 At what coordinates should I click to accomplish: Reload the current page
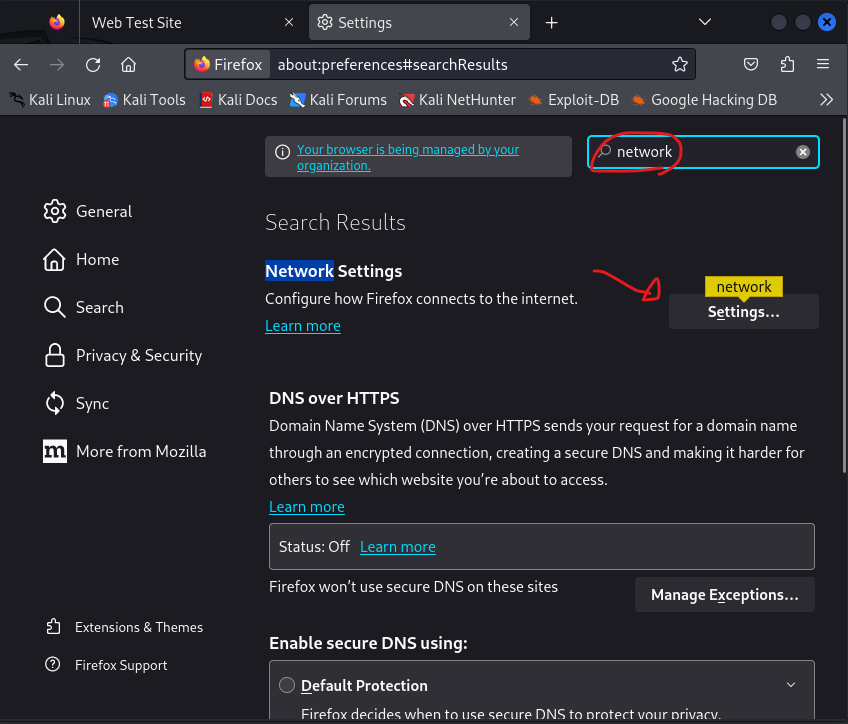pos(93,65)
